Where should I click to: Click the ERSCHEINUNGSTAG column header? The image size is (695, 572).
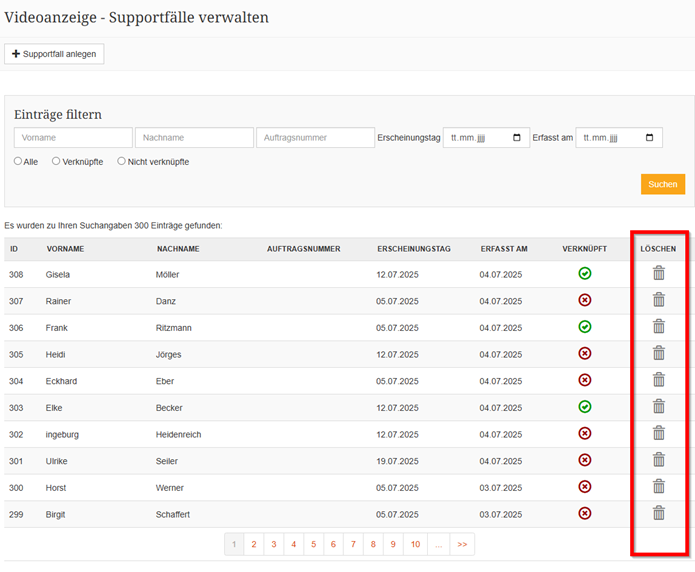click(x=414, y=249)
